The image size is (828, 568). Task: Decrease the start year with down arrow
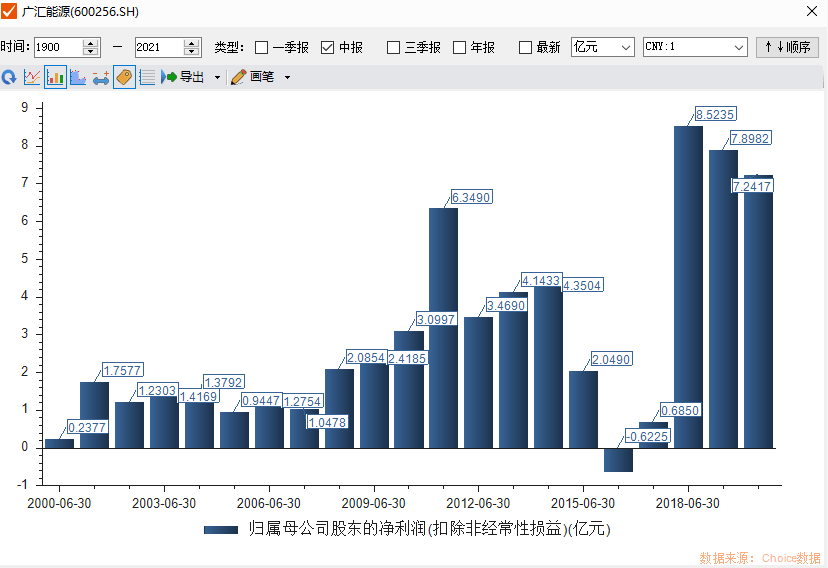click(91, 52)
